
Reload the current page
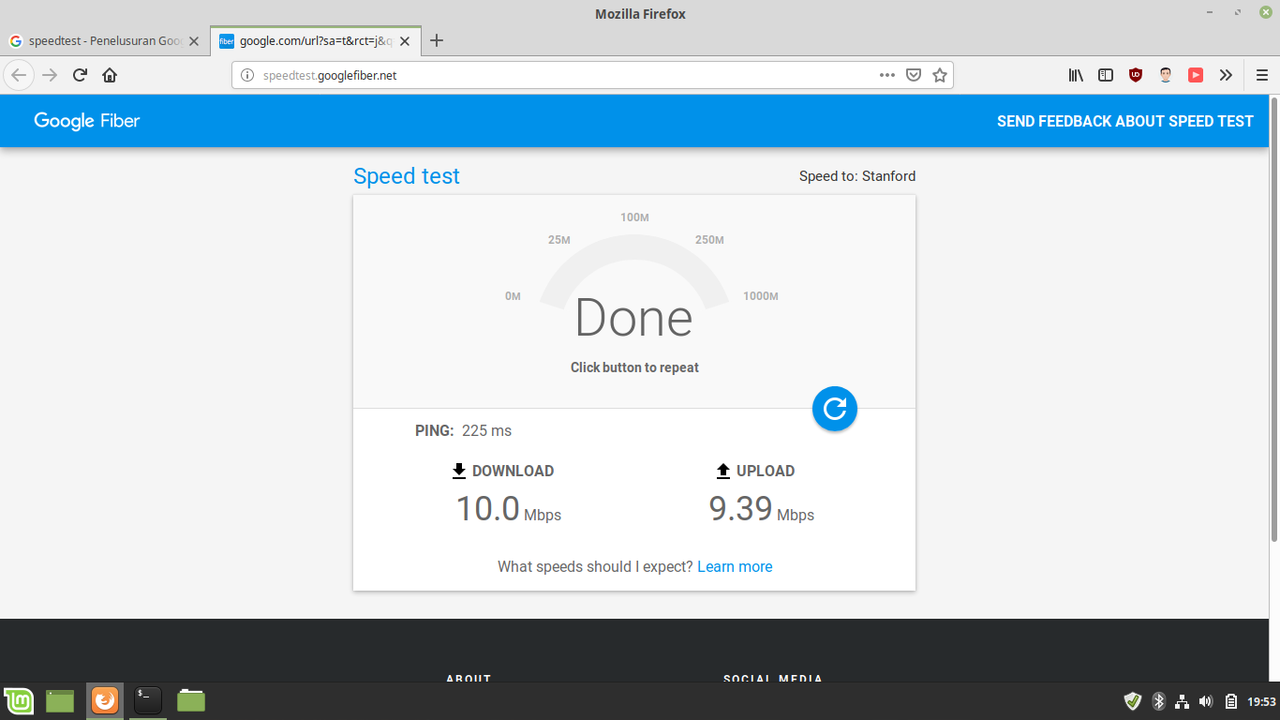80,75
